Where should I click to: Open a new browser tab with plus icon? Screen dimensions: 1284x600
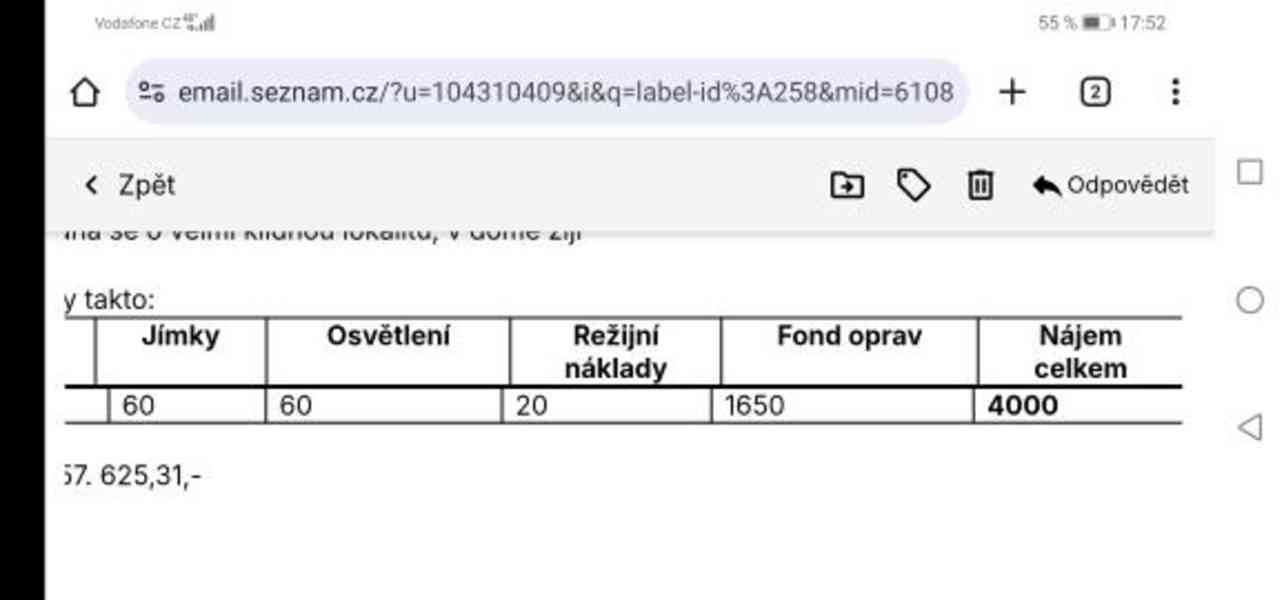[1014, 91]
